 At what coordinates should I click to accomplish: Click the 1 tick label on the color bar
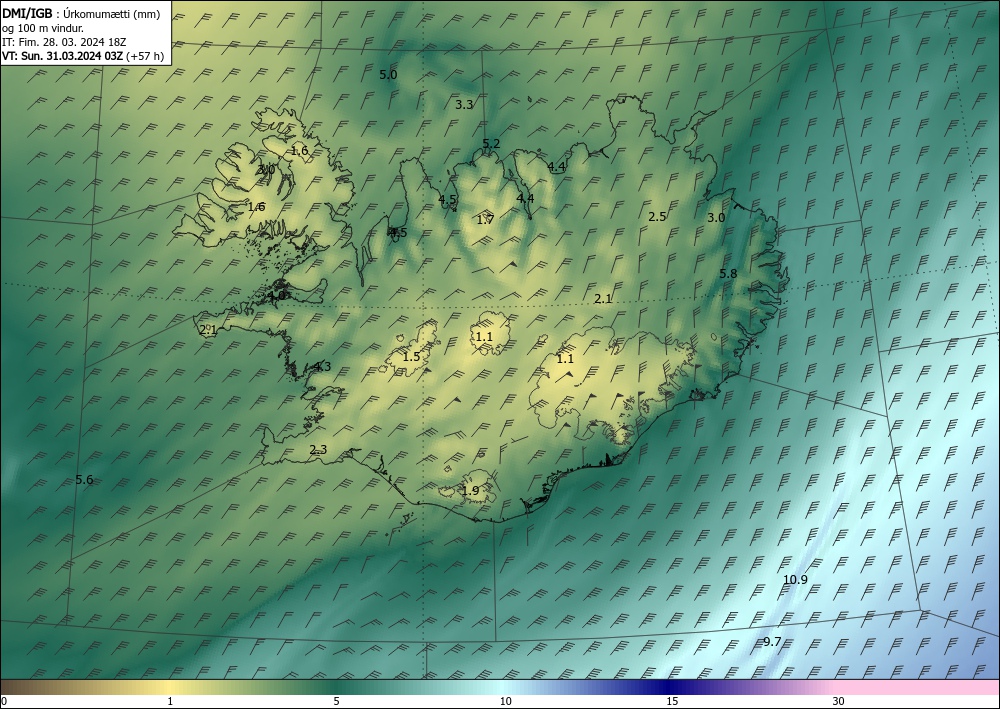tap(170, 702)
